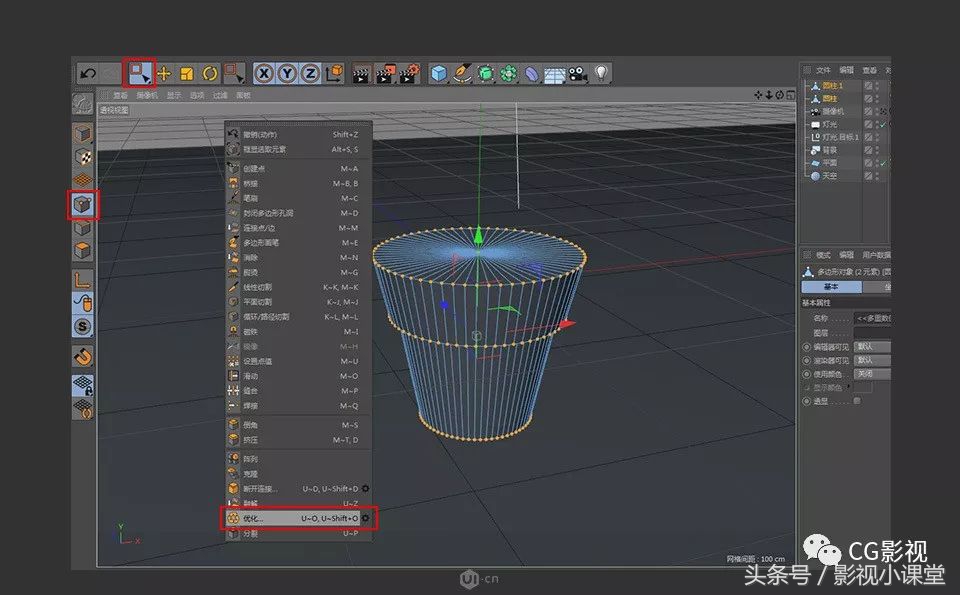This screenshot has height=595, width=960.
Task: Open the 使用颜色 dropdown showing 关闭
Action: pos(871,372)
